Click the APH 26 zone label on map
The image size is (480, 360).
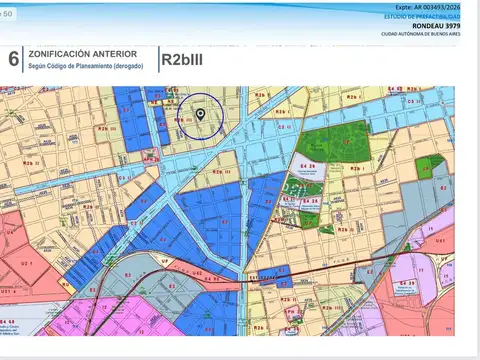[152, 160]
